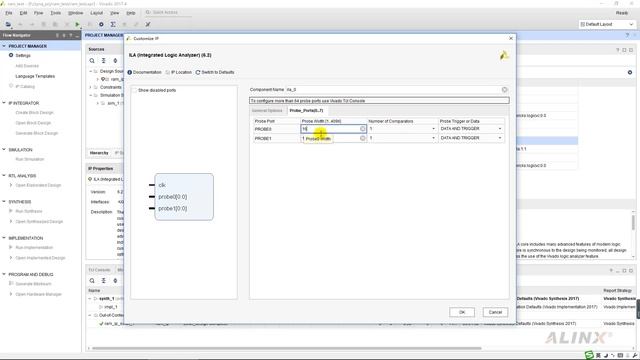Image resolution: width=640 pixels, height=360 pixels.
Task: Select the Probe_Ports(0..7) tab
Action: [x=306, y=111]
